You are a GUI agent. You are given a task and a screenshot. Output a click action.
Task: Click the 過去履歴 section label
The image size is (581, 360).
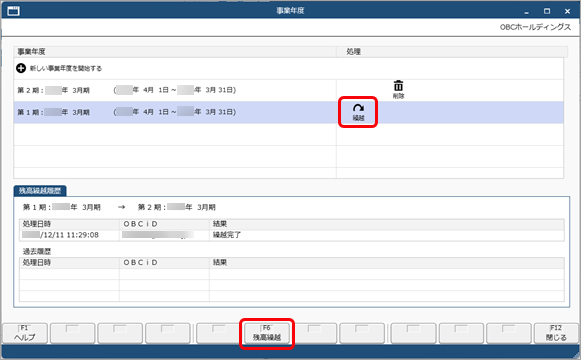pyautogui.click(x=37, y=251)
